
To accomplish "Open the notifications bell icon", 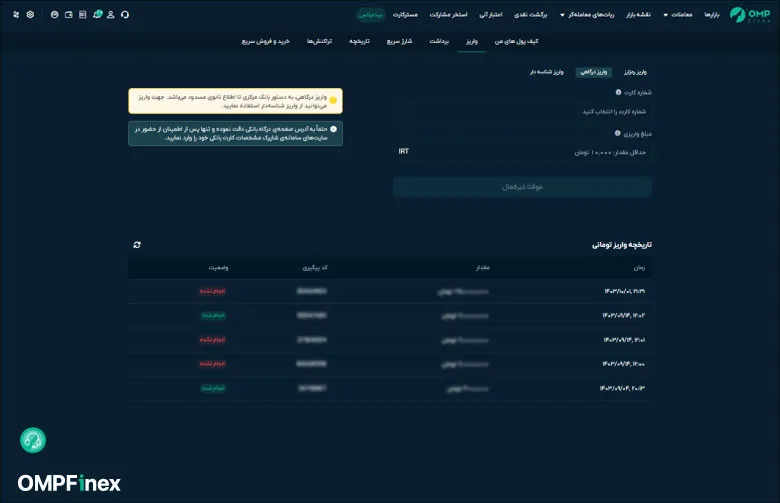I will point(98,14).
